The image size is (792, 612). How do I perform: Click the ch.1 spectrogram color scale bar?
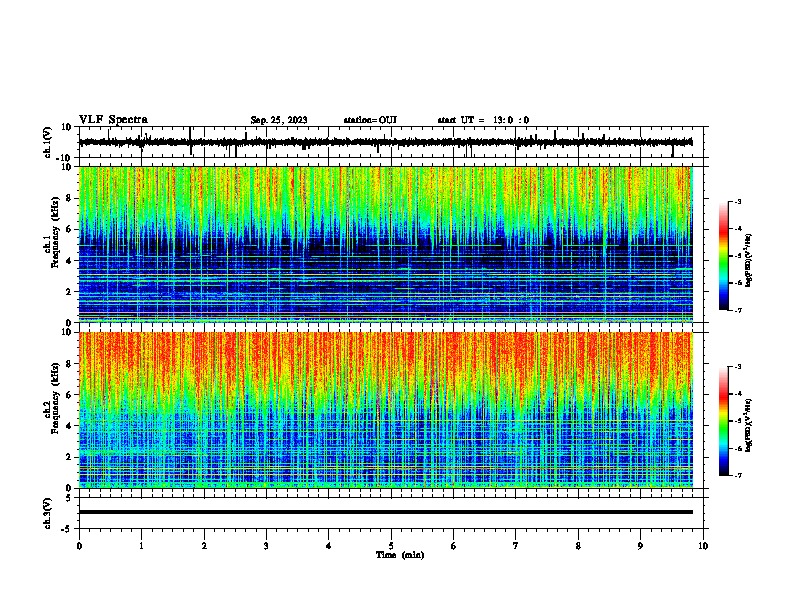(x=724, y=256)
